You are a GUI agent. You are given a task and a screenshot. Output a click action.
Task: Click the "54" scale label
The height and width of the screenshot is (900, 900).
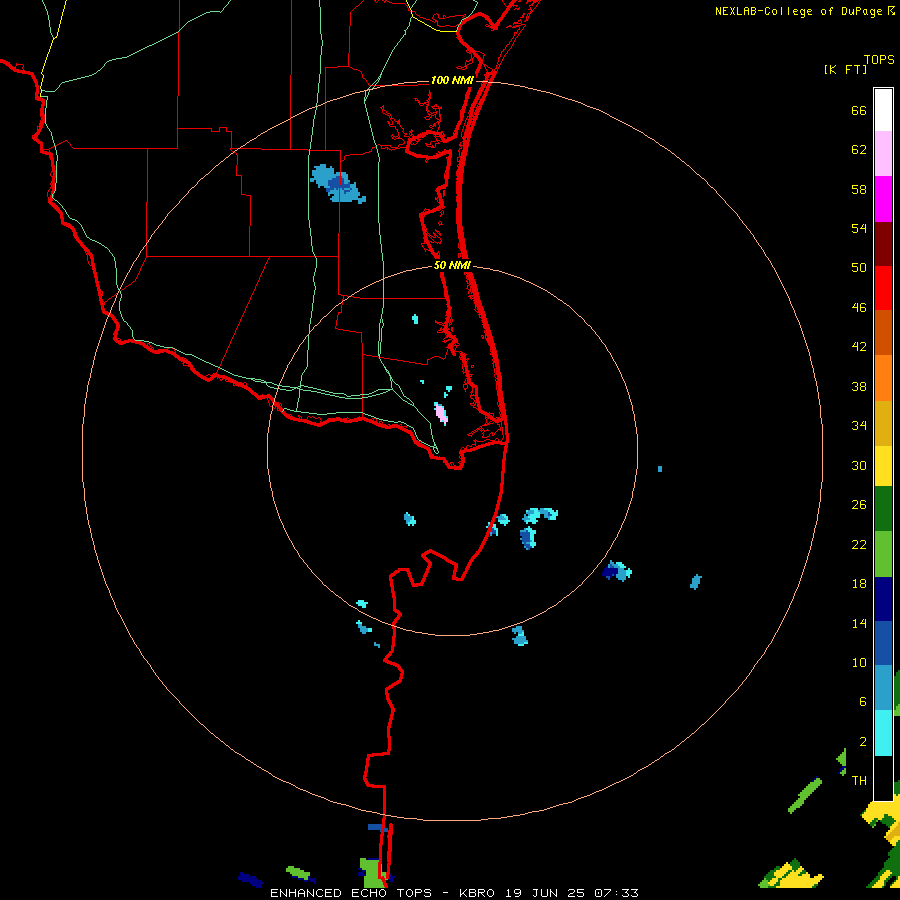click(859, 228)
